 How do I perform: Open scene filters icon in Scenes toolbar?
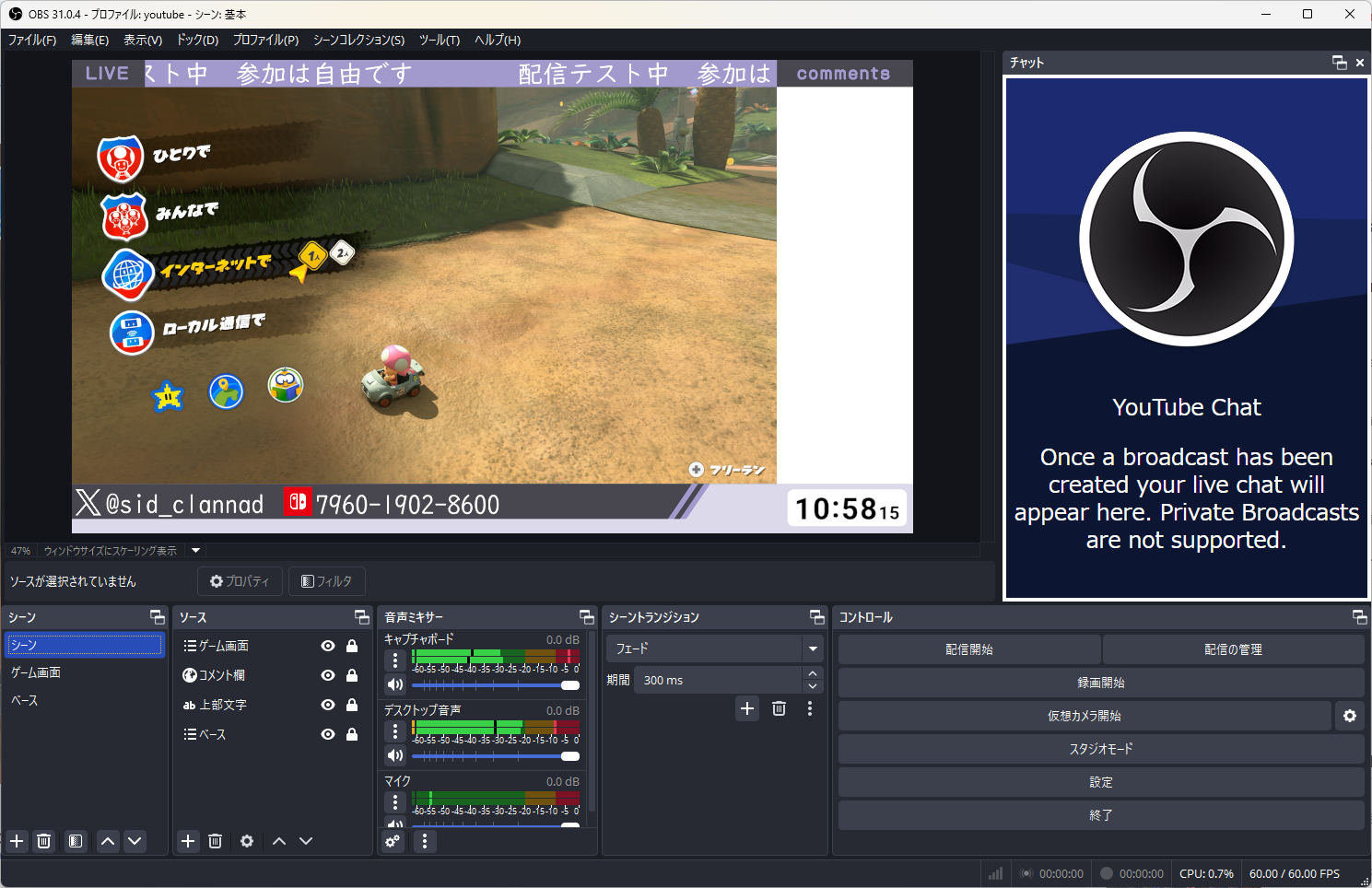click(x=76, y=841)
